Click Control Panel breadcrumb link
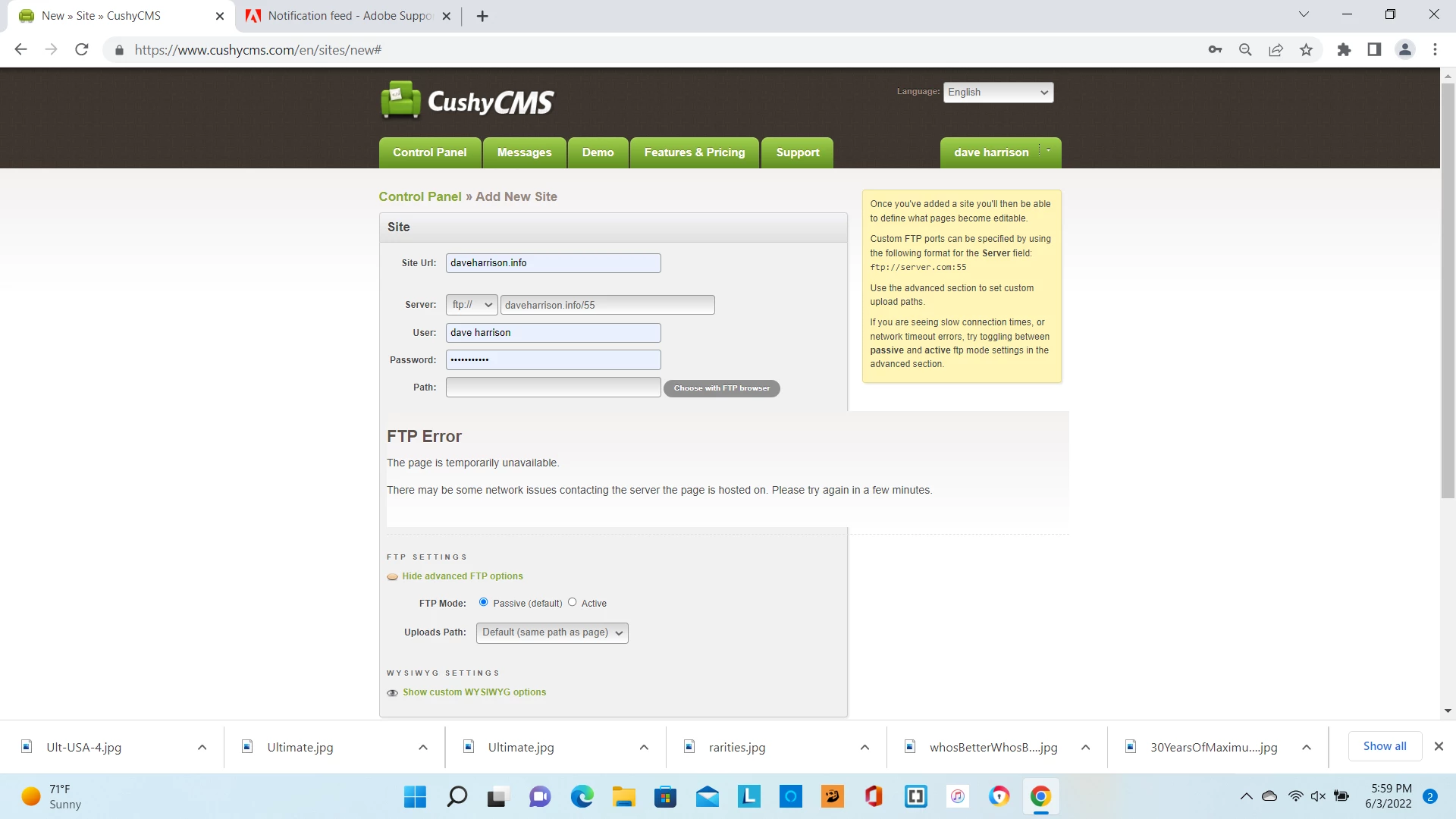The image size is (1456, 819). pyautogui.click(x=419, y=196)
